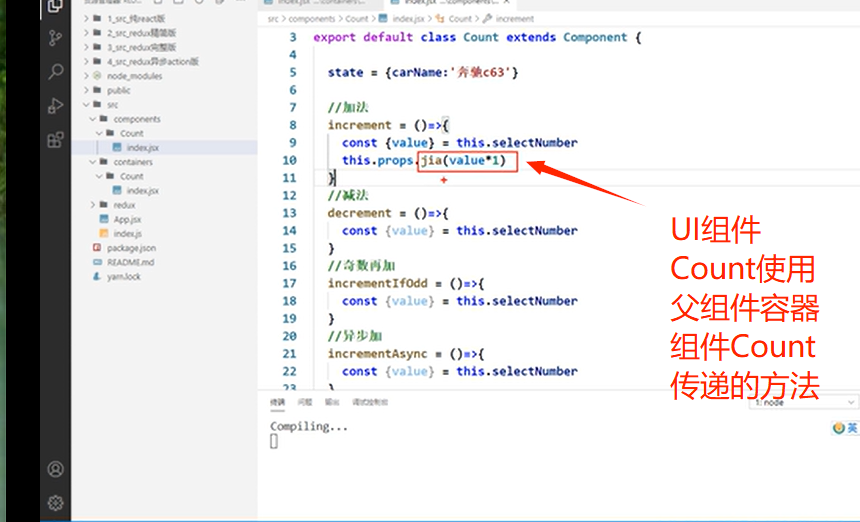Click the increment method breadcrumb
The width and height of the screenshot is (860, 522).
point(514,19)
